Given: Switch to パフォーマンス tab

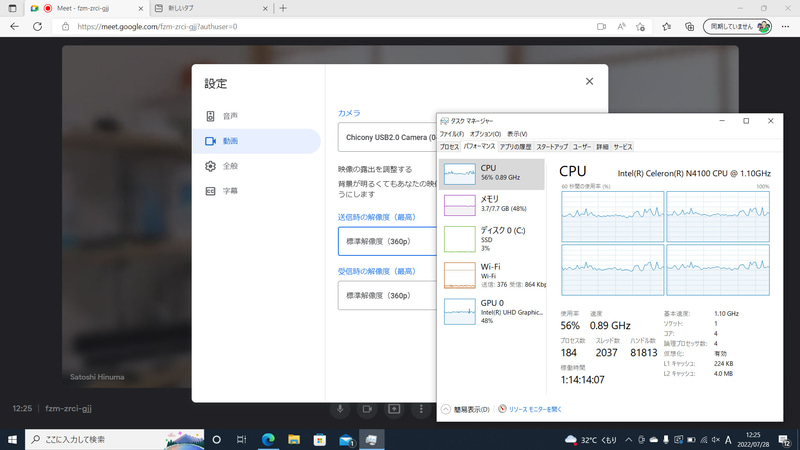Looking at the screenshot, I should click(479, 146).
